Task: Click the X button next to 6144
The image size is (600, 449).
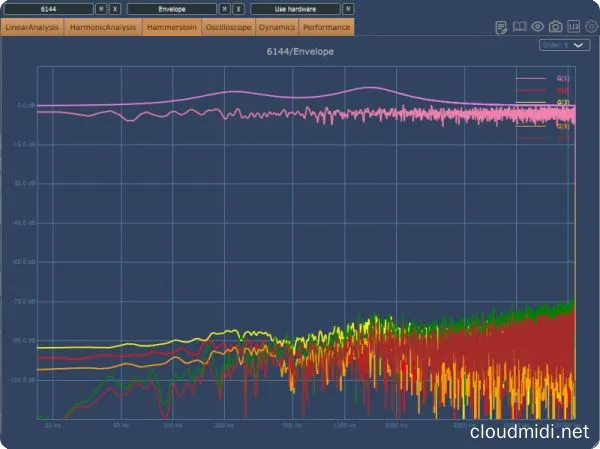Action: tap(114, 8)
